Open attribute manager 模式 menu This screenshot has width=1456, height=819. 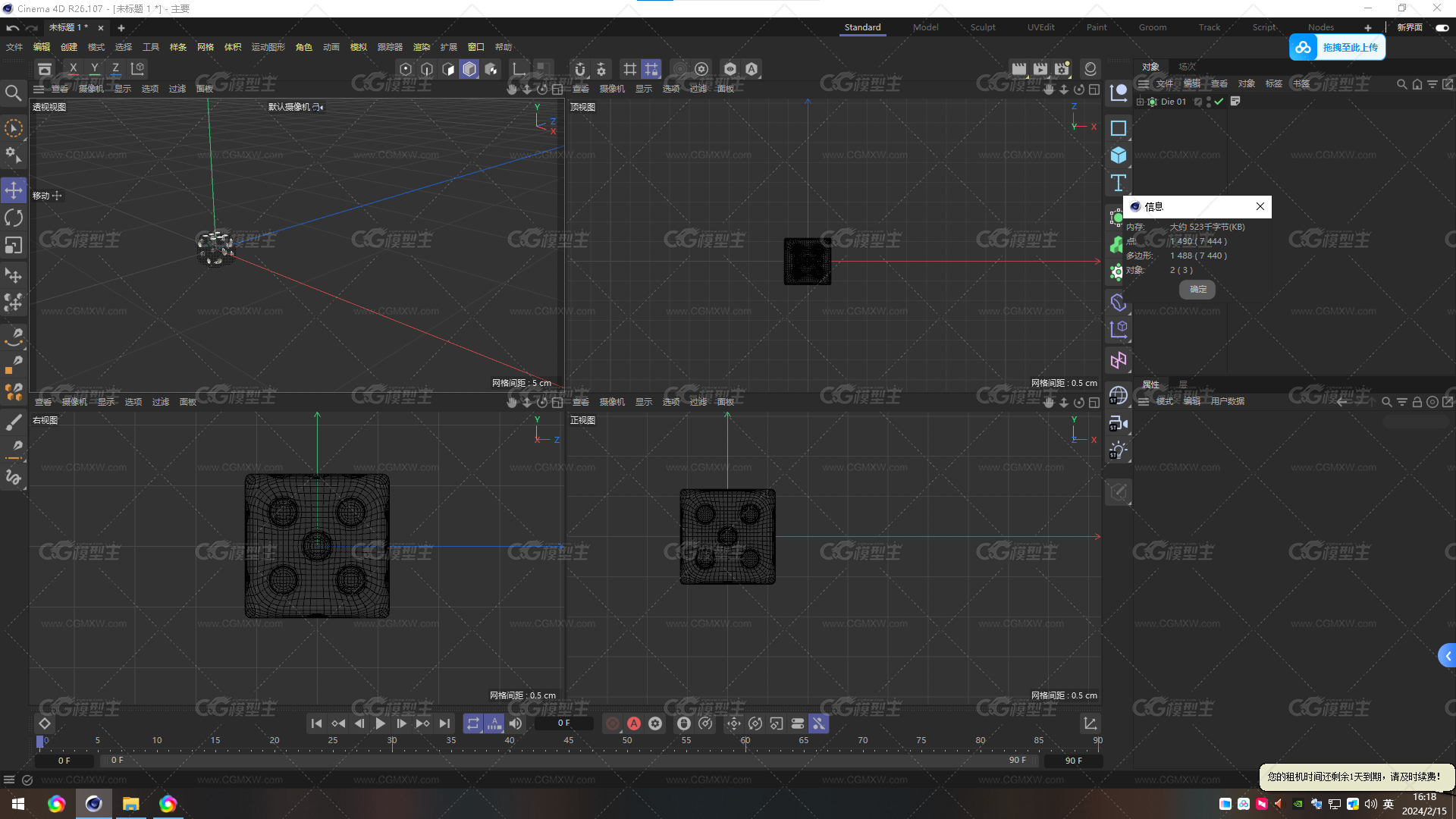1165,401
